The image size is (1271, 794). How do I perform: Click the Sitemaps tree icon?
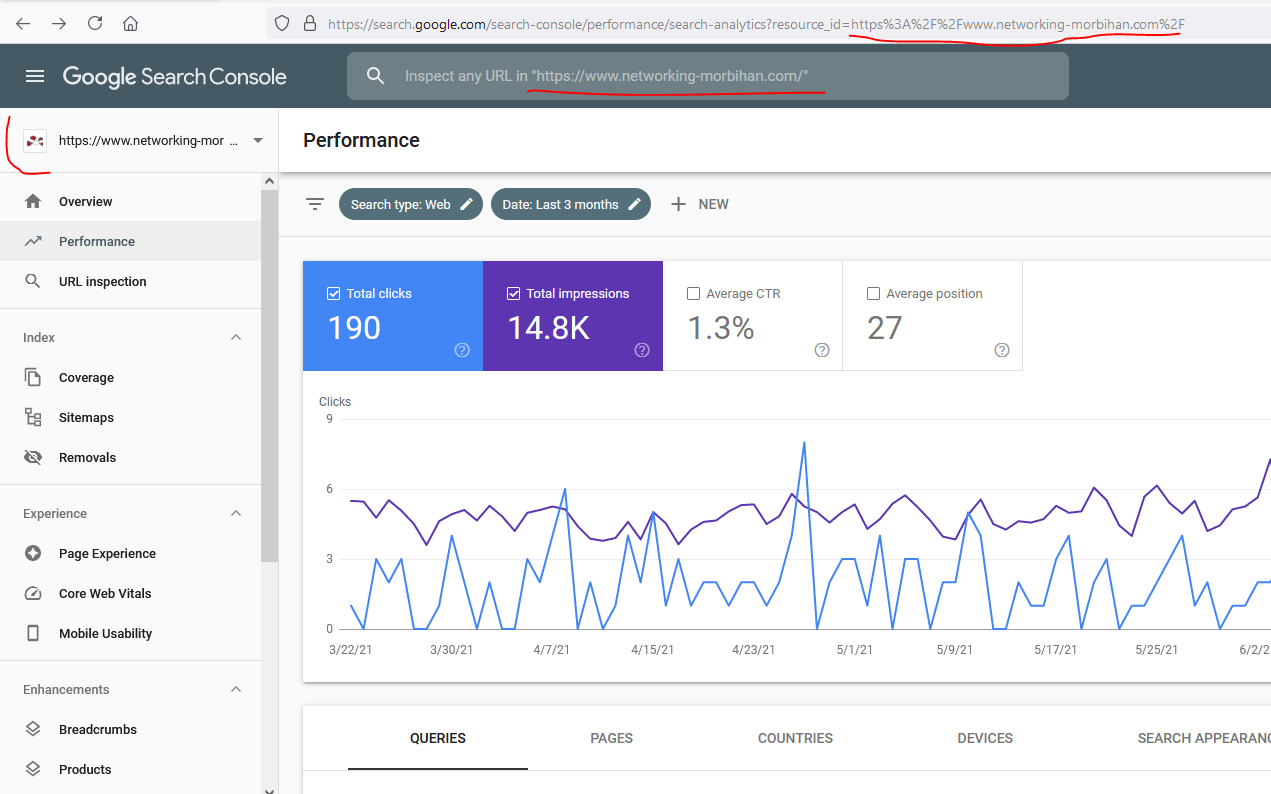pos(33,417)
